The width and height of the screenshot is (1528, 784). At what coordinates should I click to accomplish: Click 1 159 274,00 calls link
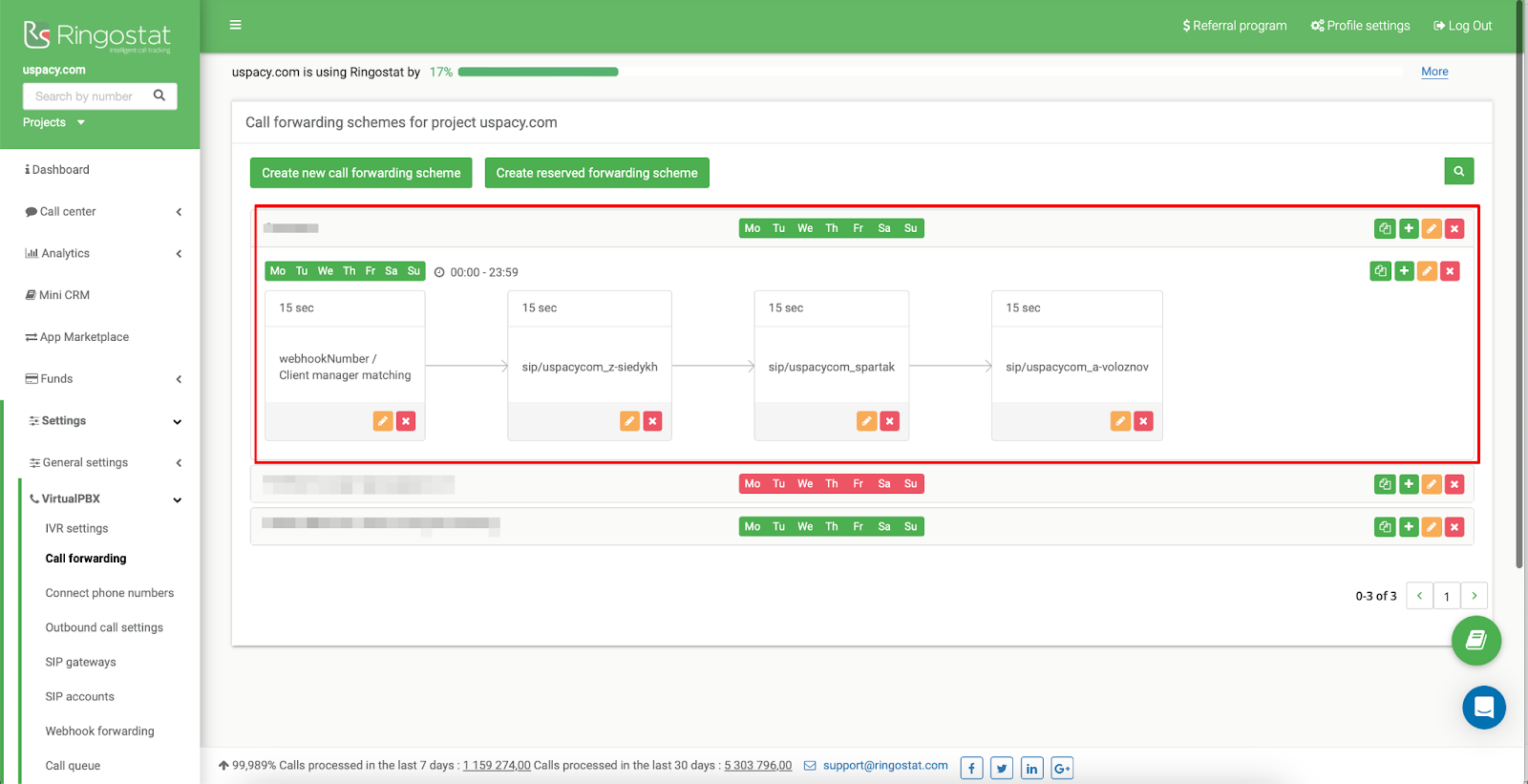point(497,765)
